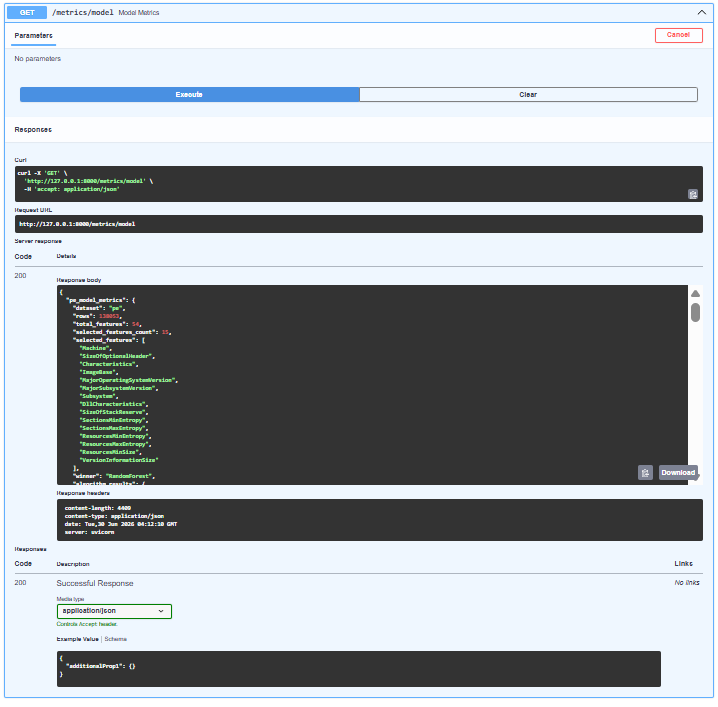Switch to the Schema tab
718x707 pixels.
tap(115, 639)
